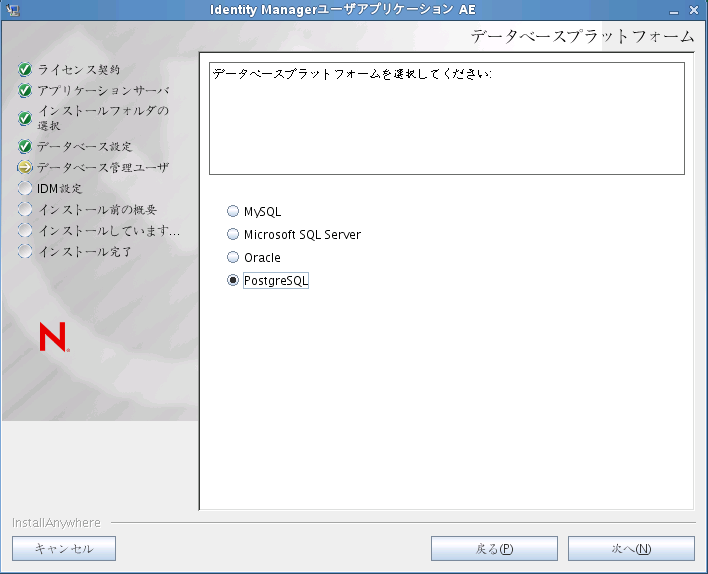Click the empty circle beside インストール前の概要

[x=25, y=210]
